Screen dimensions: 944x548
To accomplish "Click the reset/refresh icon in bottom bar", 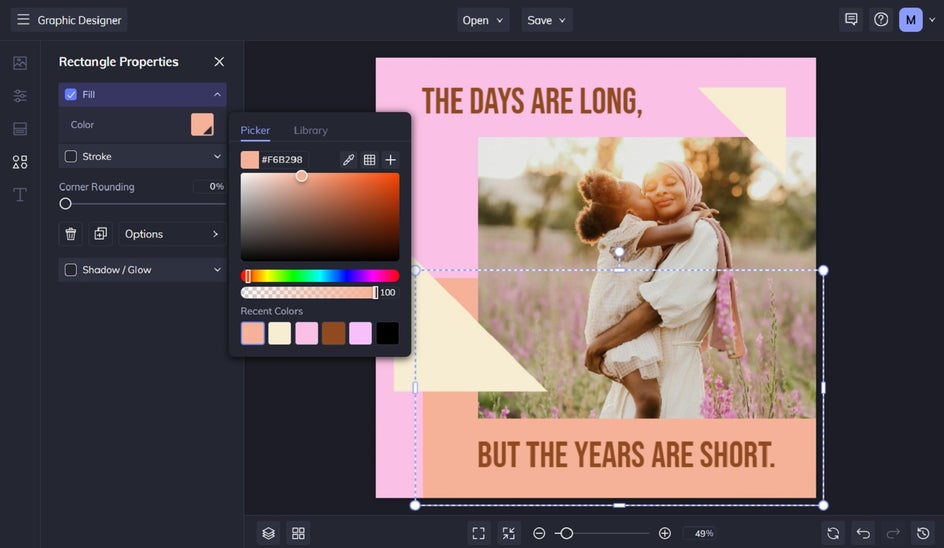I will (833, 533).
